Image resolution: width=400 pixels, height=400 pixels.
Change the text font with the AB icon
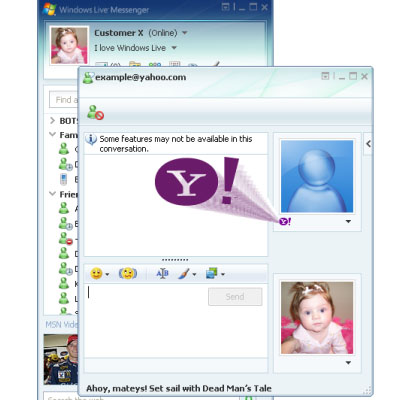tap(162, 274)
